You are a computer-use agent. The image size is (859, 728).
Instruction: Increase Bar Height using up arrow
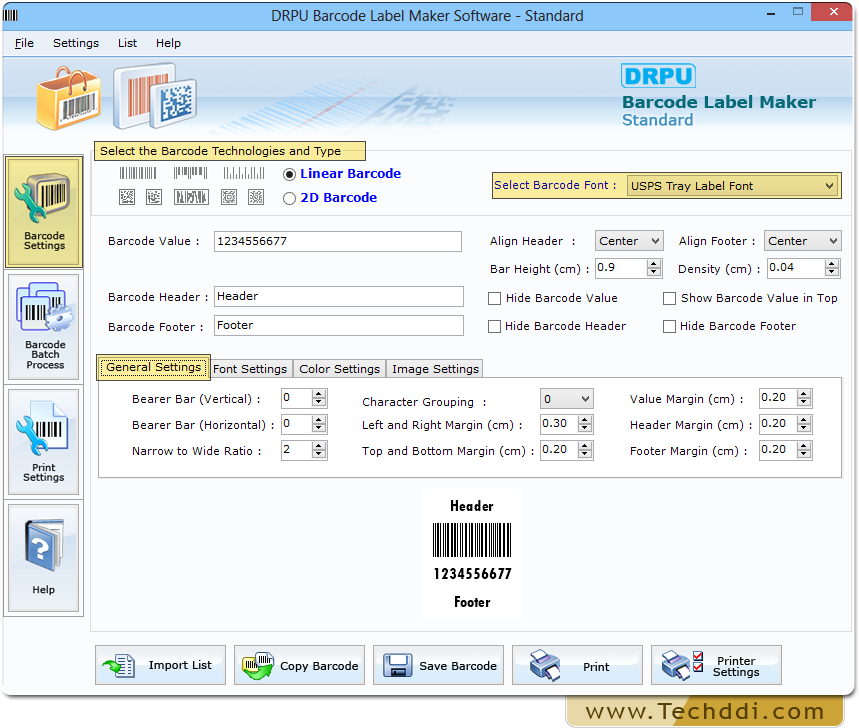tap(654, 264)
